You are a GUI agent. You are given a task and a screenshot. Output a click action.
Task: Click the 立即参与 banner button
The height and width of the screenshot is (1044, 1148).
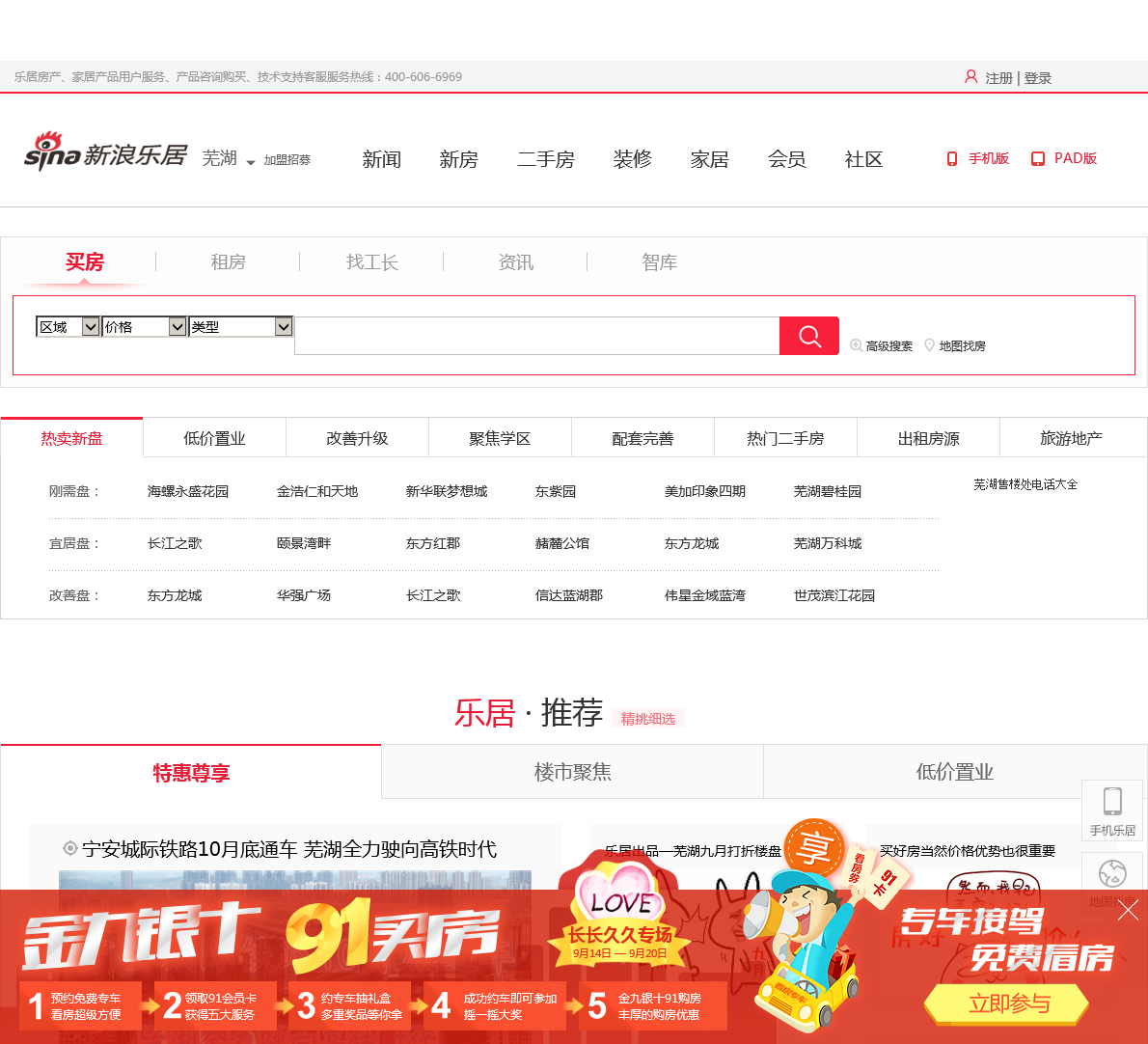coord(1008,1003)
